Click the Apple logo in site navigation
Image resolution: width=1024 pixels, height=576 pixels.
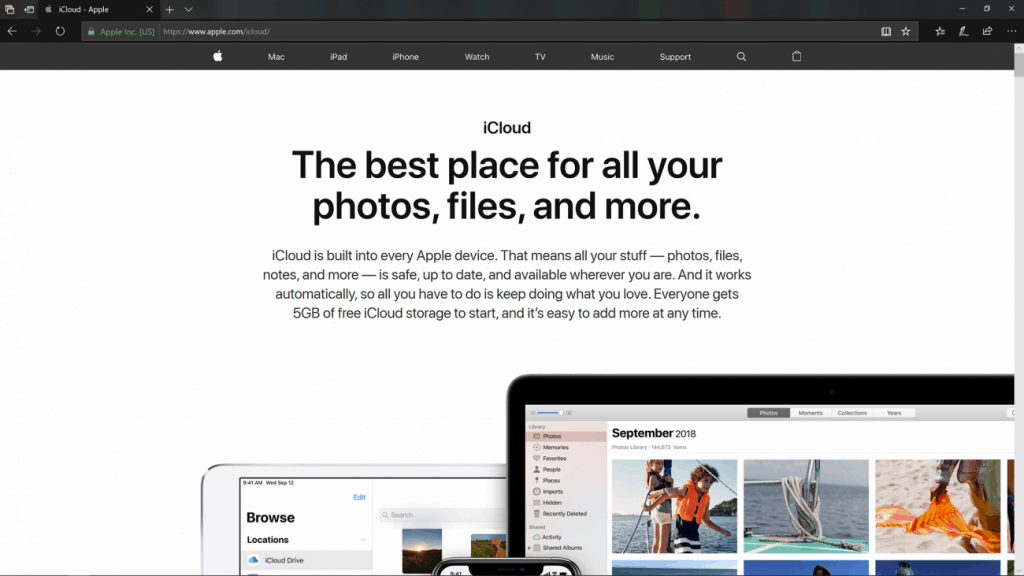pyautogui.click(x=217, y=57)
